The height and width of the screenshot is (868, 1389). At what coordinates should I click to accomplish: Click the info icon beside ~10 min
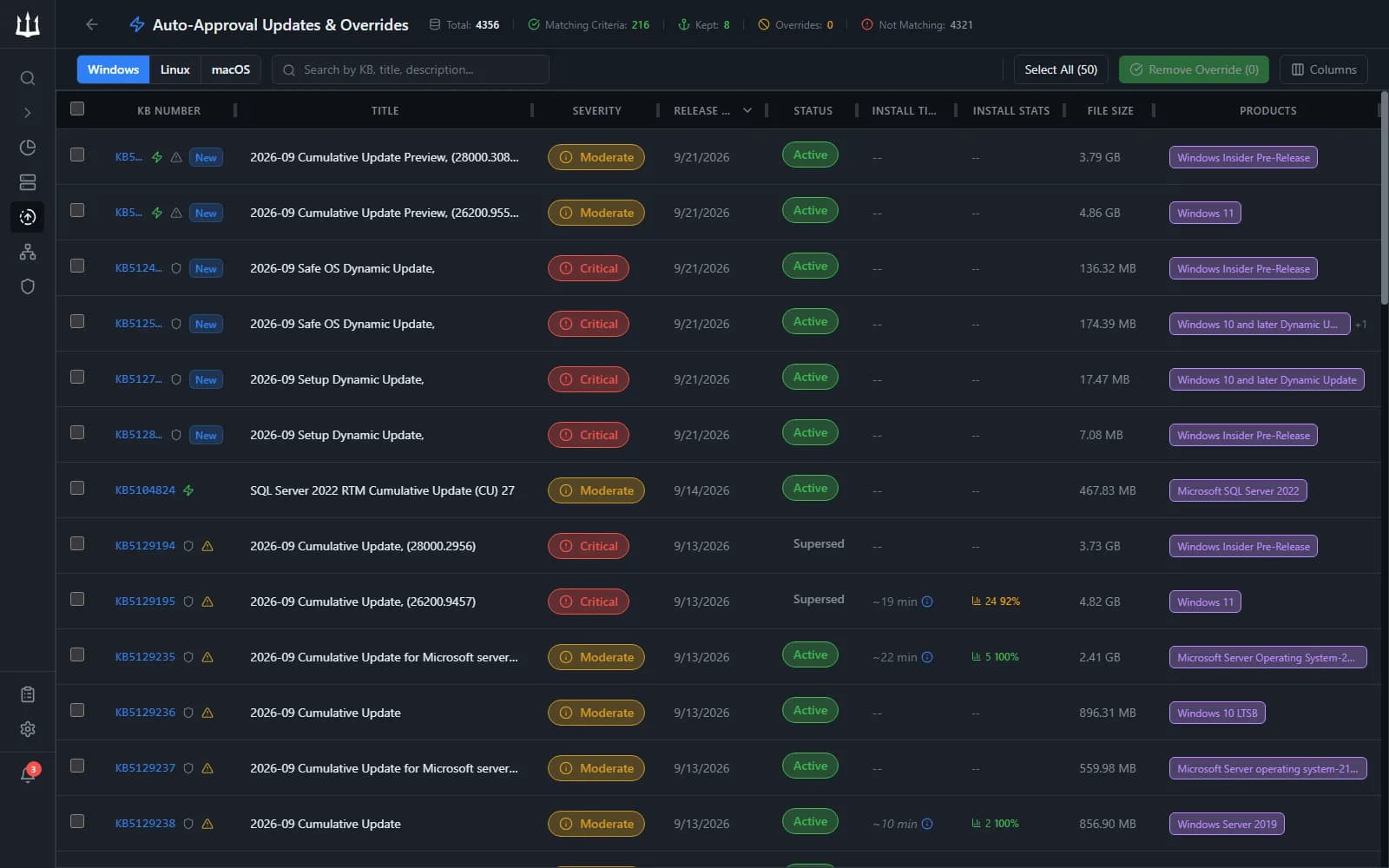pos(927,824)
